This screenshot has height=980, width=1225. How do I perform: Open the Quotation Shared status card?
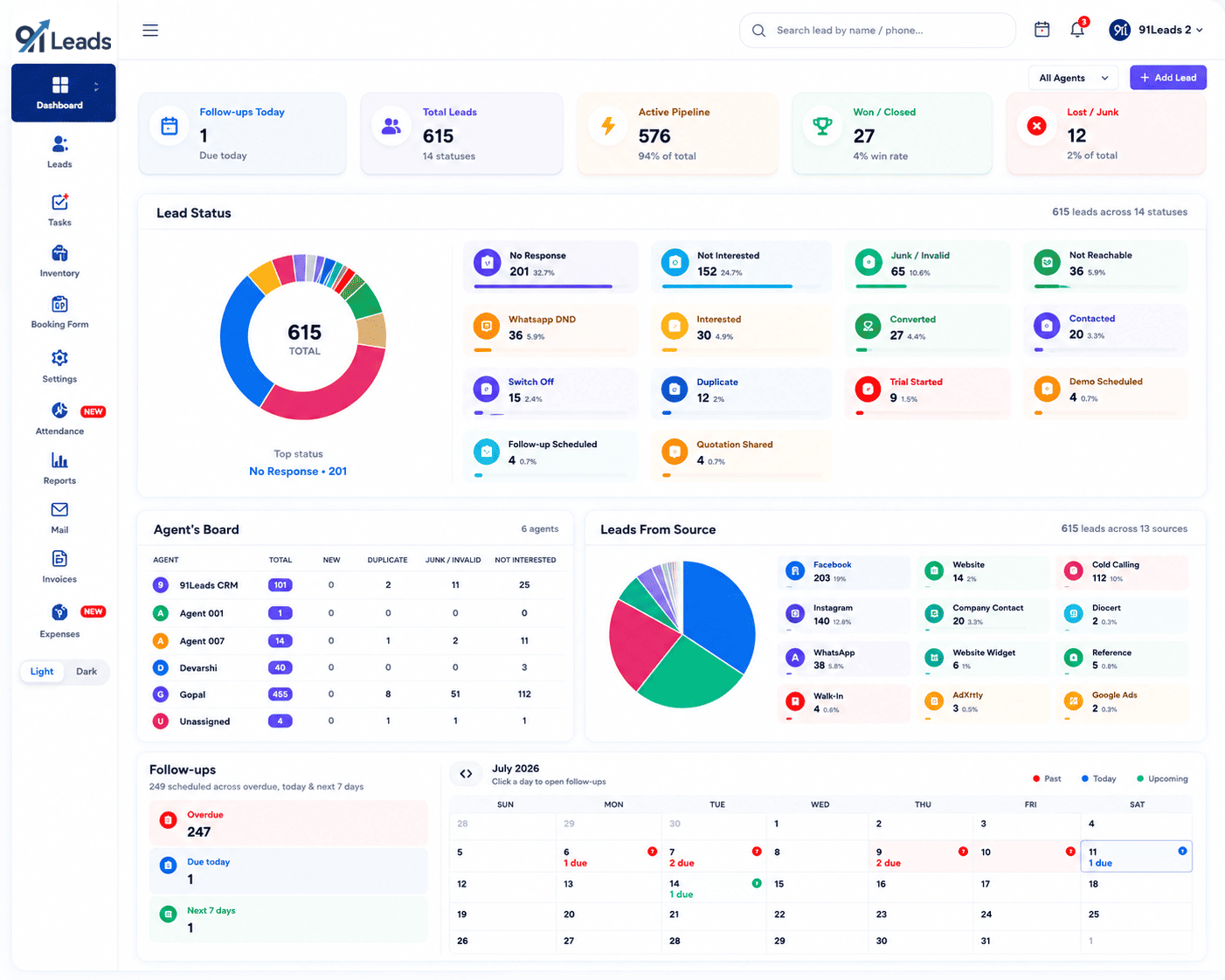(x=740, y=455)
